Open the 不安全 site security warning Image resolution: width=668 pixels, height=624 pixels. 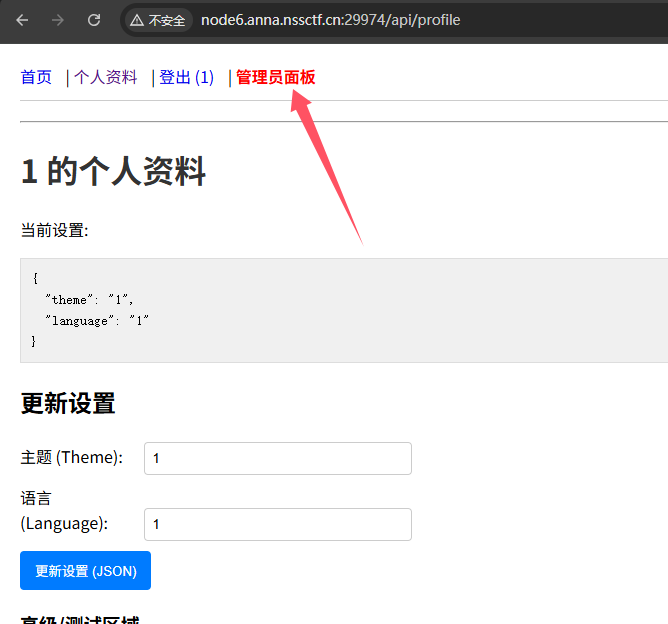pyautogui.click(x=158, y=20)
